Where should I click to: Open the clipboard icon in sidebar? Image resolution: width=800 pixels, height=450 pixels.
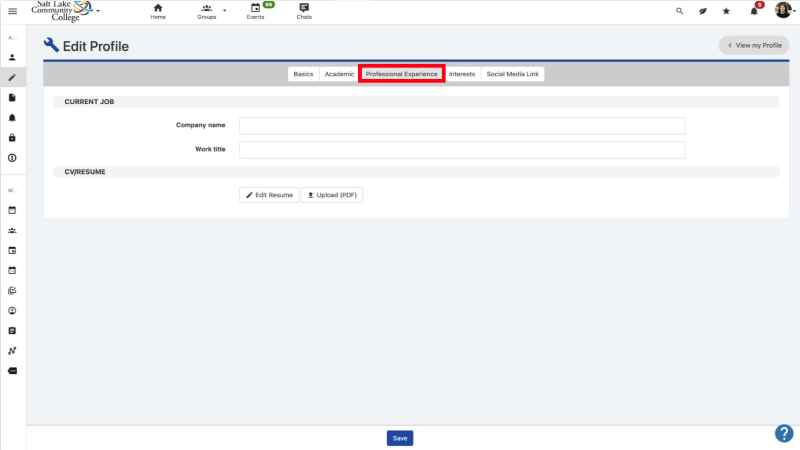(x=12, y=331)
